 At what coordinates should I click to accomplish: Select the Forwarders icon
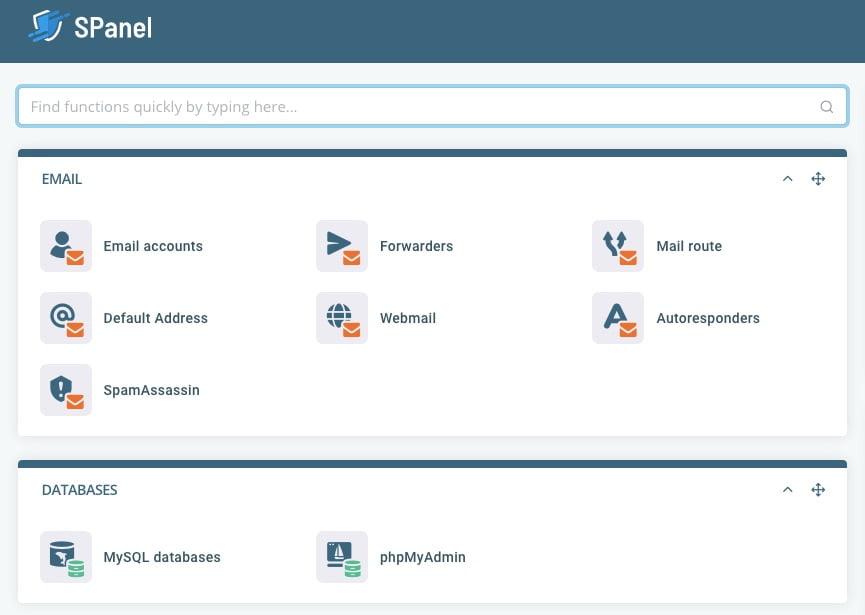[x=342, y=246]
